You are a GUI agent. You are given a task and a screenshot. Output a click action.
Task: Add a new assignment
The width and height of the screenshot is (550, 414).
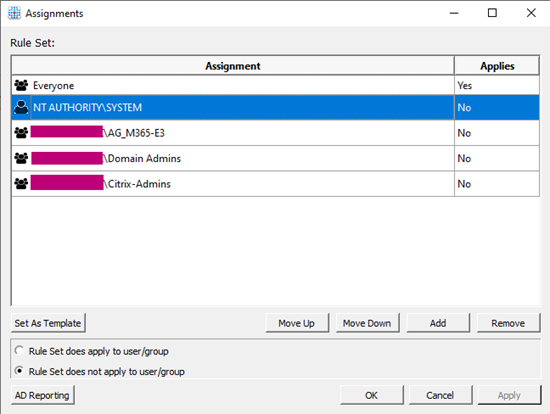pos(438,323)
